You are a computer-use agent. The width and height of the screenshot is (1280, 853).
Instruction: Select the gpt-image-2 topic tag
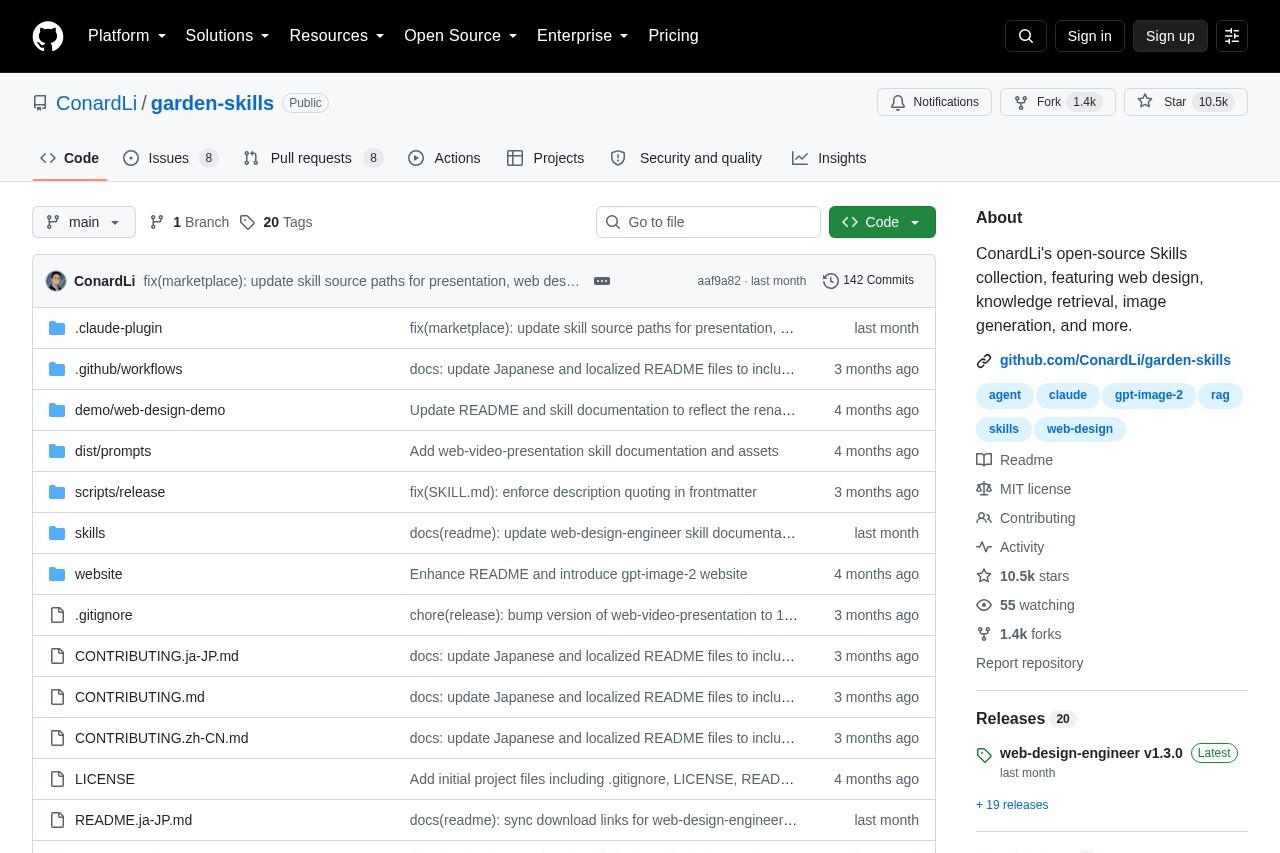click(1149, 395)
